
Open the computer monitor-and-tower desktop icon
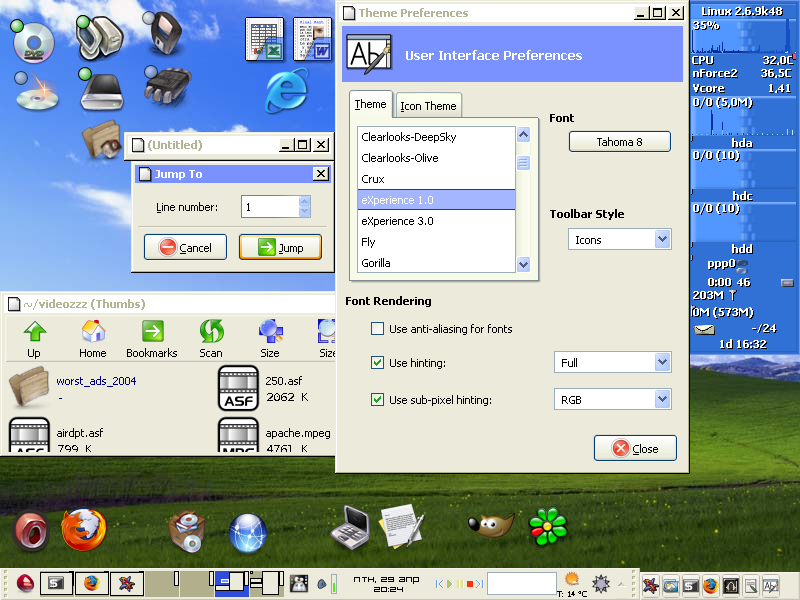click(x=100, y=37)
